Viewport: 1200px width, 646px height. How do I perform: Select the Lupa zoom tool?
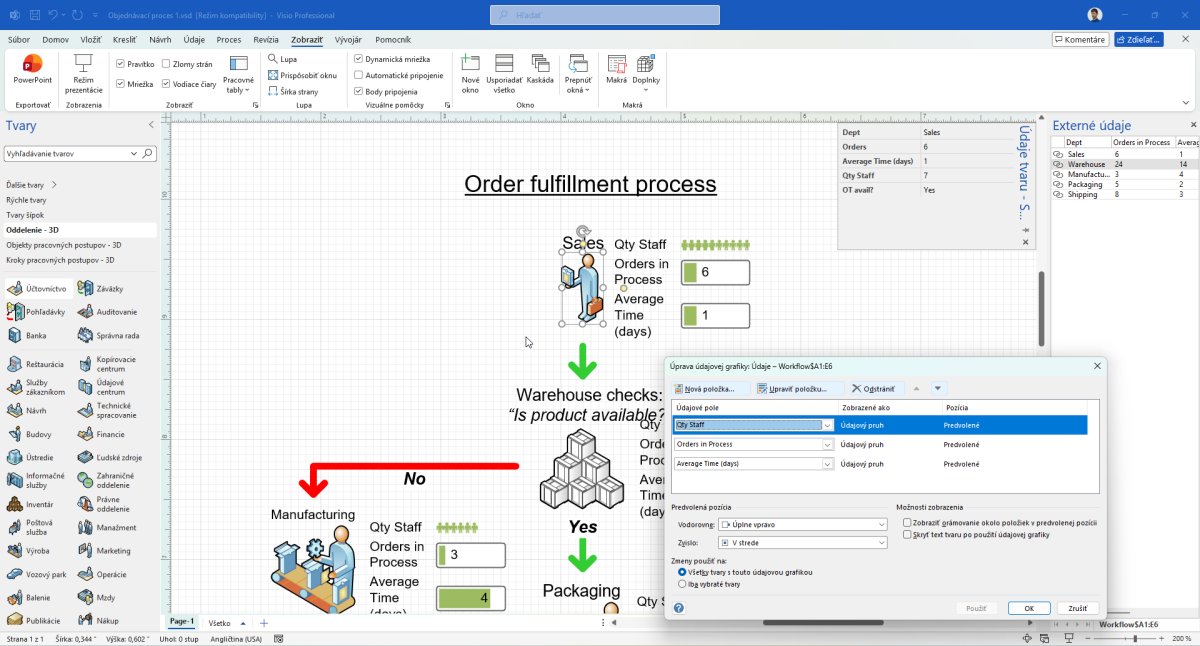pos(282,59)
